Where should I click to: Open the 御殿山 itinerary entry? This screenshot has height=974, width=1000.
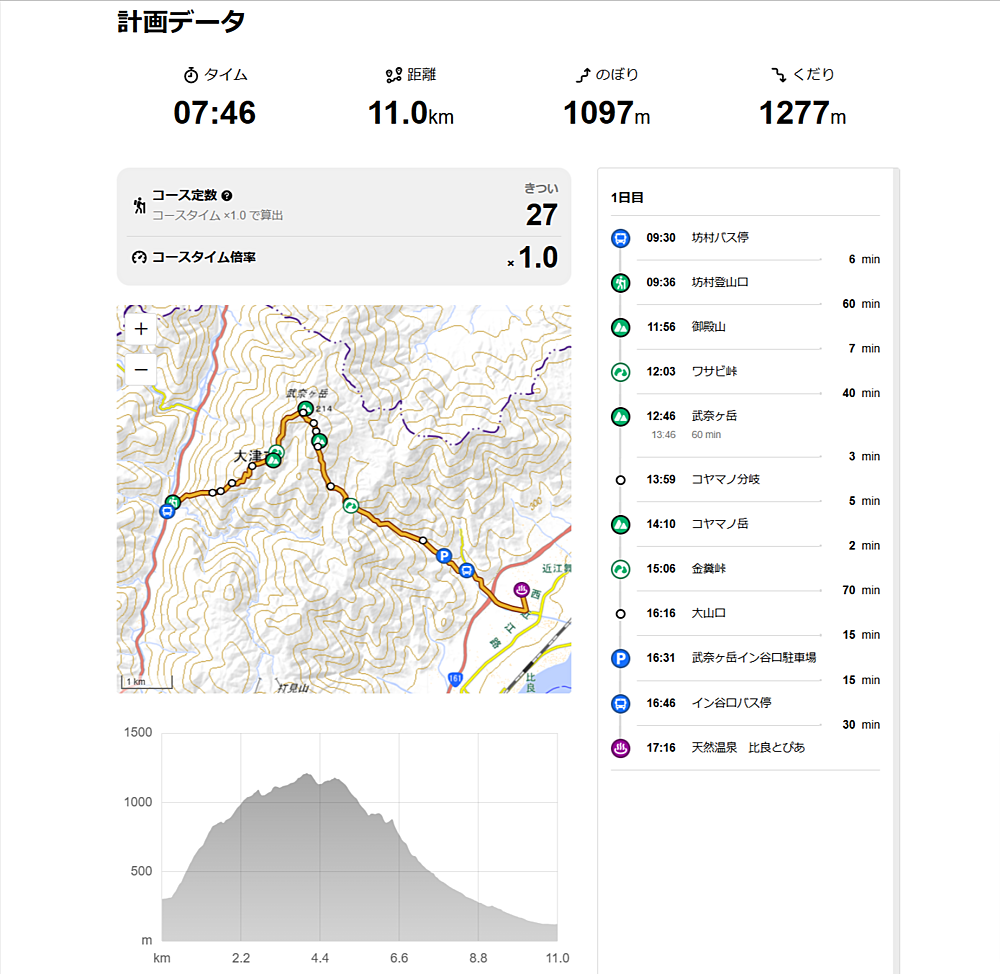[745, 327]
